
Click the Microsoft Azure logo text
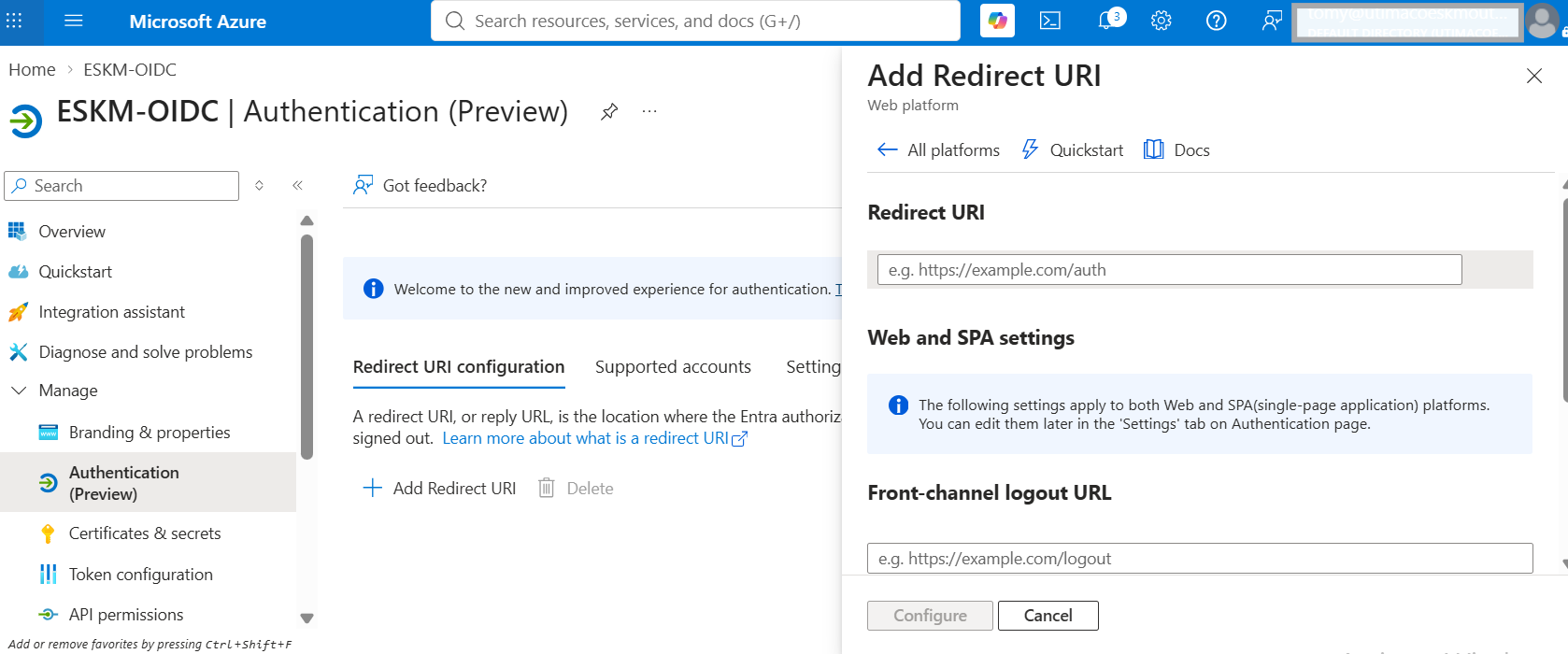click(x=197, y=21)
